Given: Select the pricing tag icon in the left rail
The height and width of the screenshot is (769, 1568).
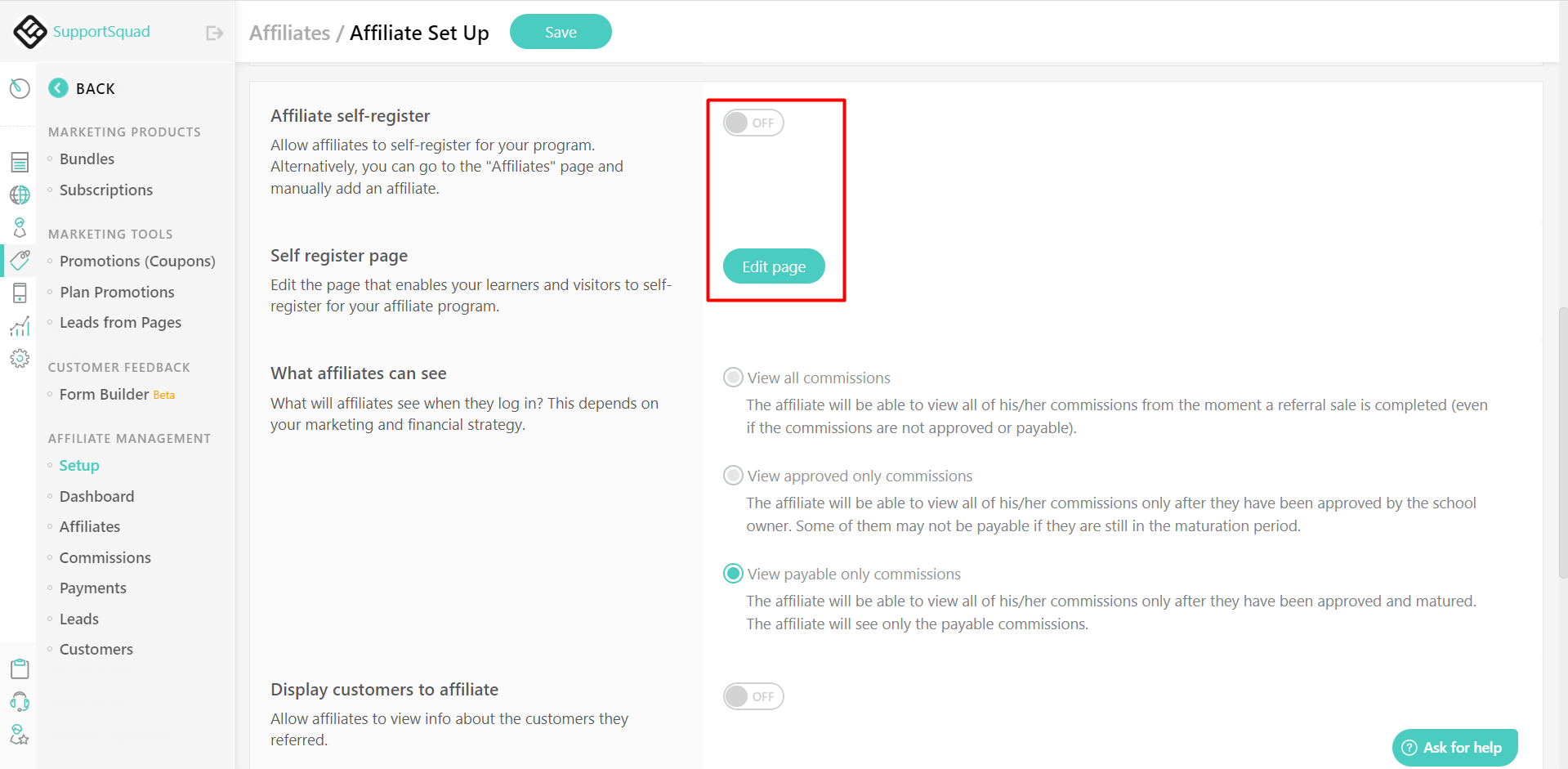Looking at the screenshot, I should (x=19, y=260).
